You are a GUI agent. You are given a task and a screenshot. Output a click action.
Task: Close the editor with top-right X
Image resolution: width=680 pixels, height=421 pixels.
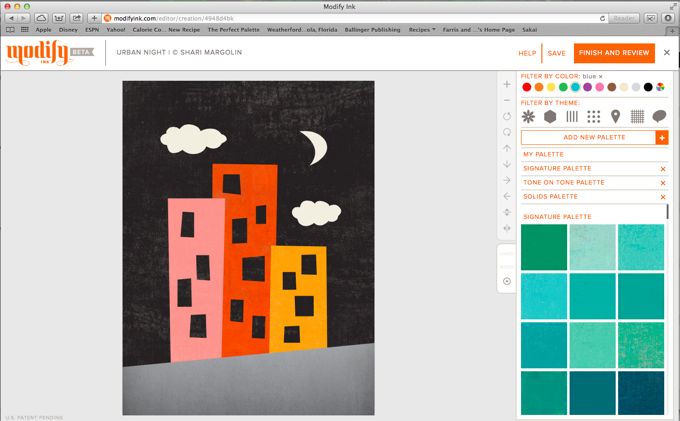[667, 52]
